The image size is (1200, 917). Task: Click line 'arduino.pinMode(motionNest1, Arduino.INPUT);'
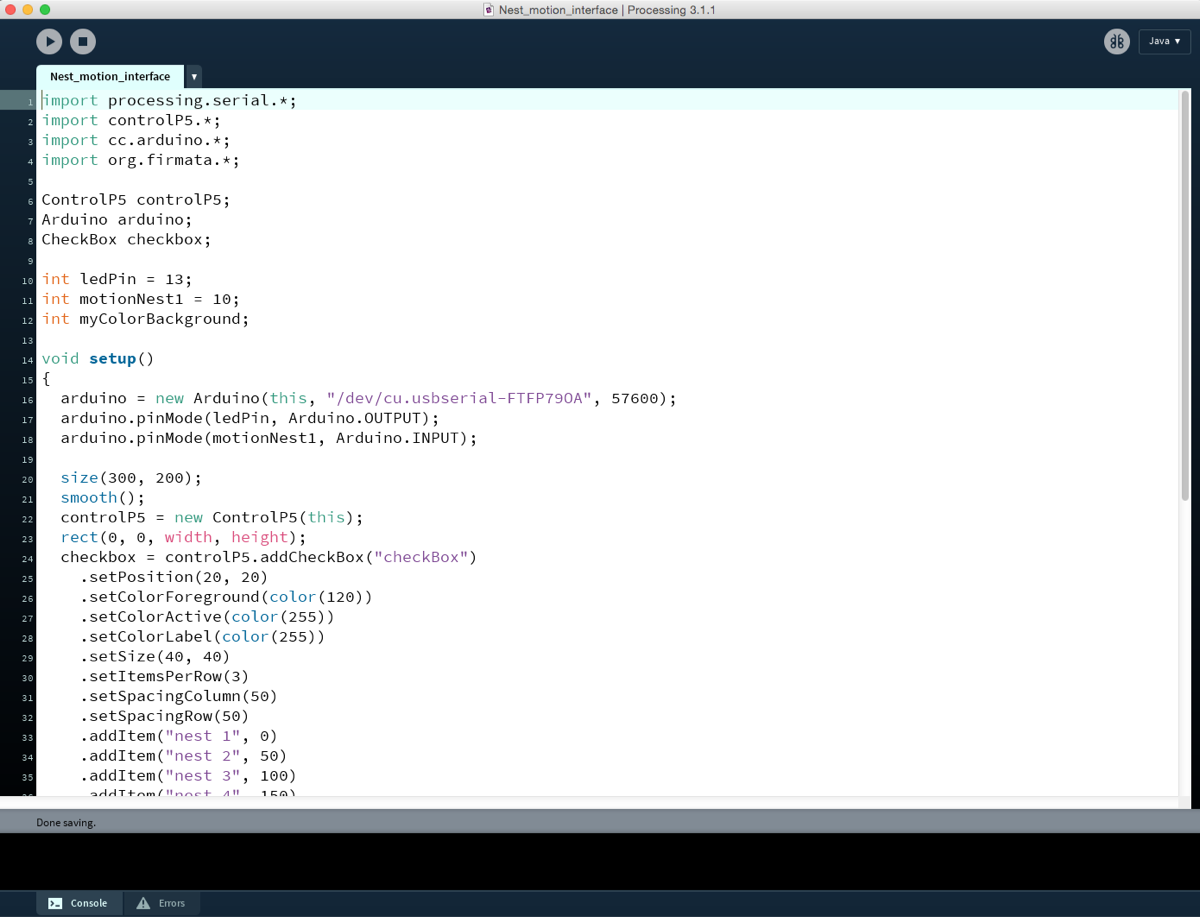click(x=269, y=438)
